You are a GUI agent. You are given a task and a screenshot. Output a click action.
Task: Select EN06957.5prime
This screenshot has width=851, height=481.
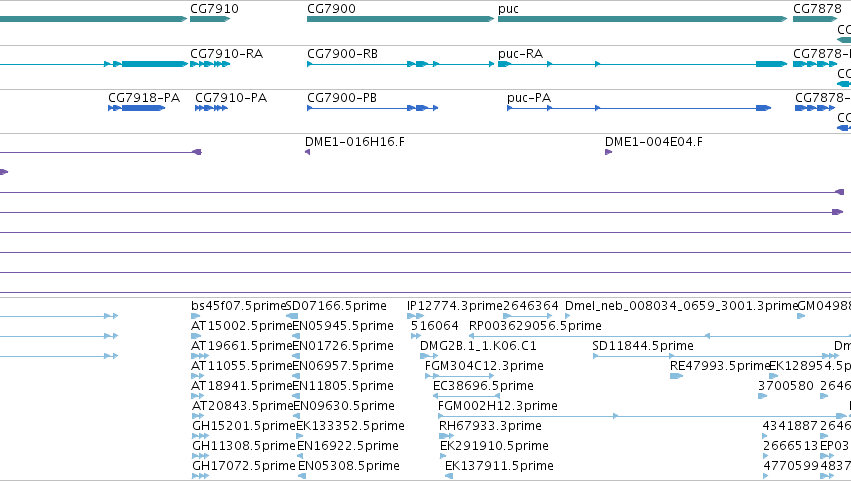coord(343,366)
